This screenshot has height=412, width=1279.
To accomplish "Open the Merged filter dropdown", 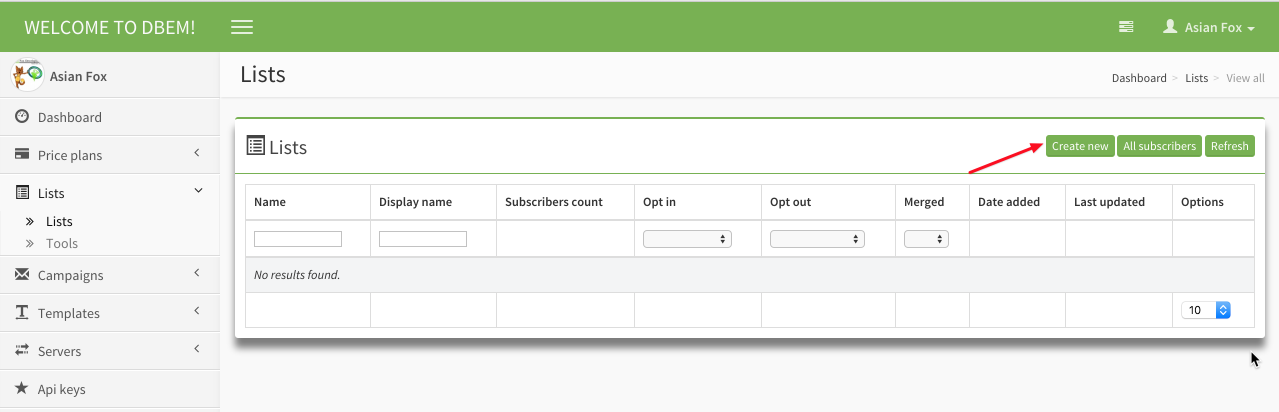I will pyautogui.click(x=926, y=239).
